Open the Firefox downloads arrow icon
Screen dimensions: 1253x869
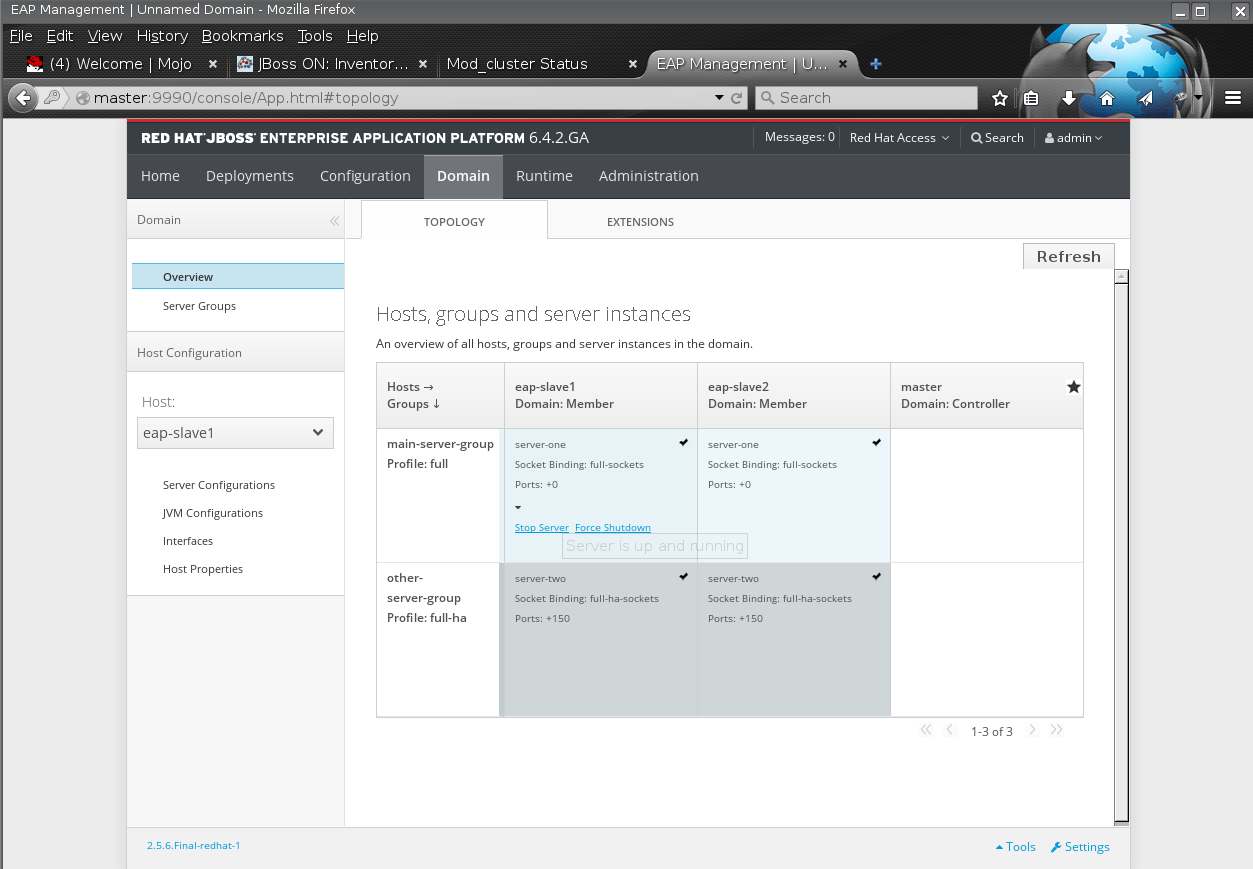[1069, 98]
